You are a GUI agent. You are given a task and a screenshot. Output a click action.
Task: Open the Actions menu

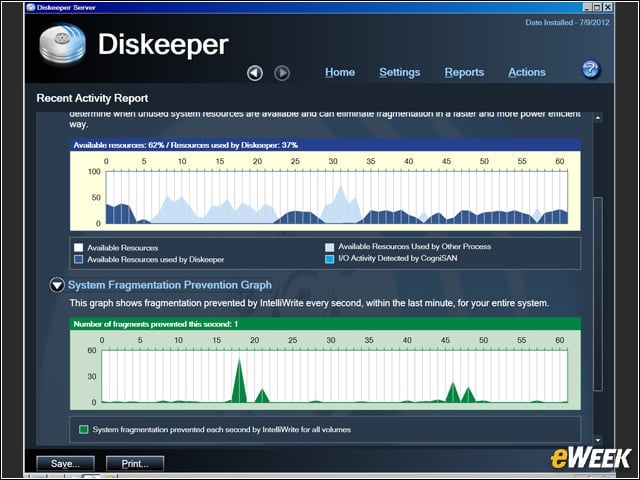pyautogui.click(x=527, y=72)
